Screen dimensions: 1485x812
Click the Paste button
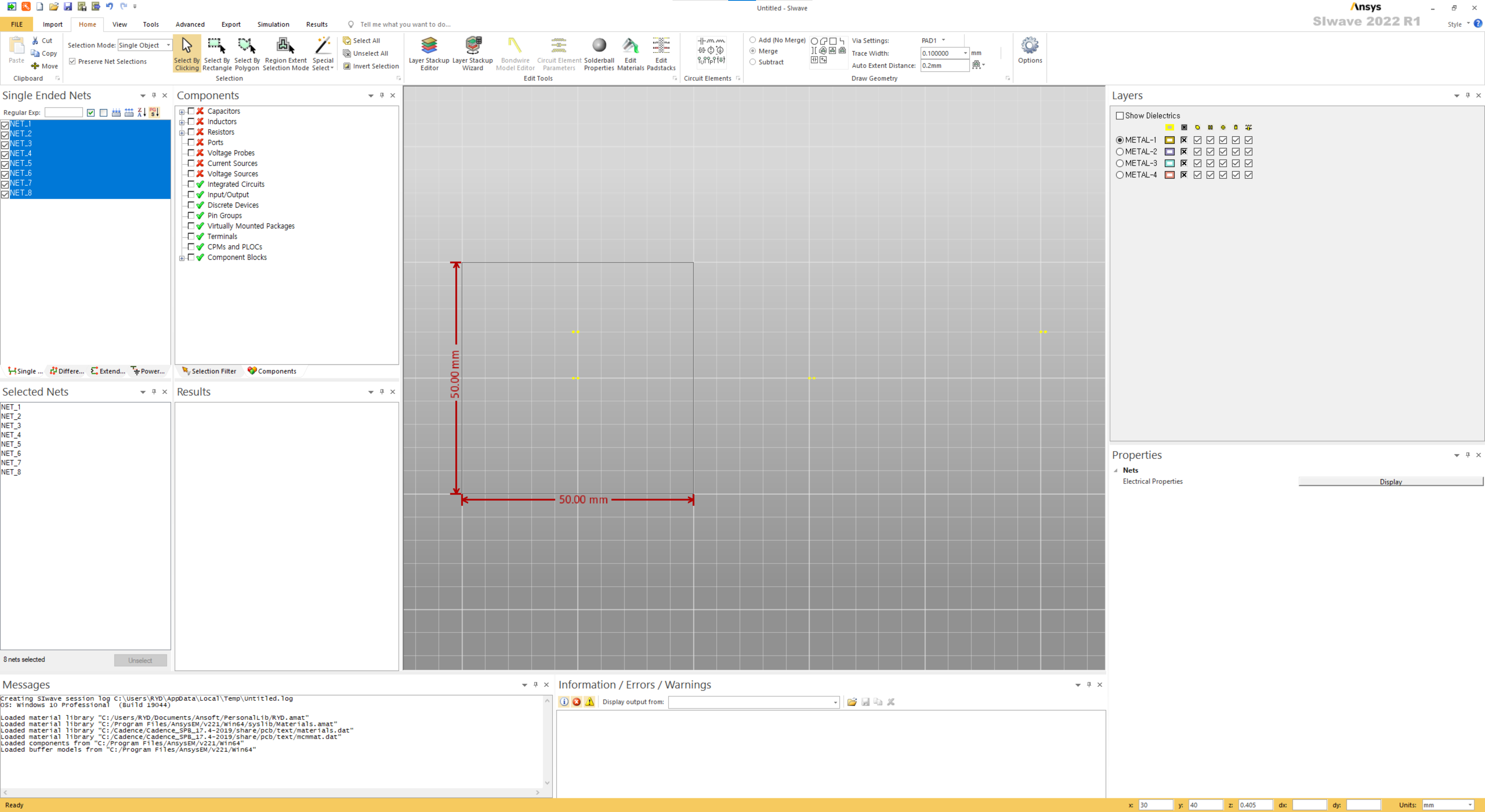[16, 51]
